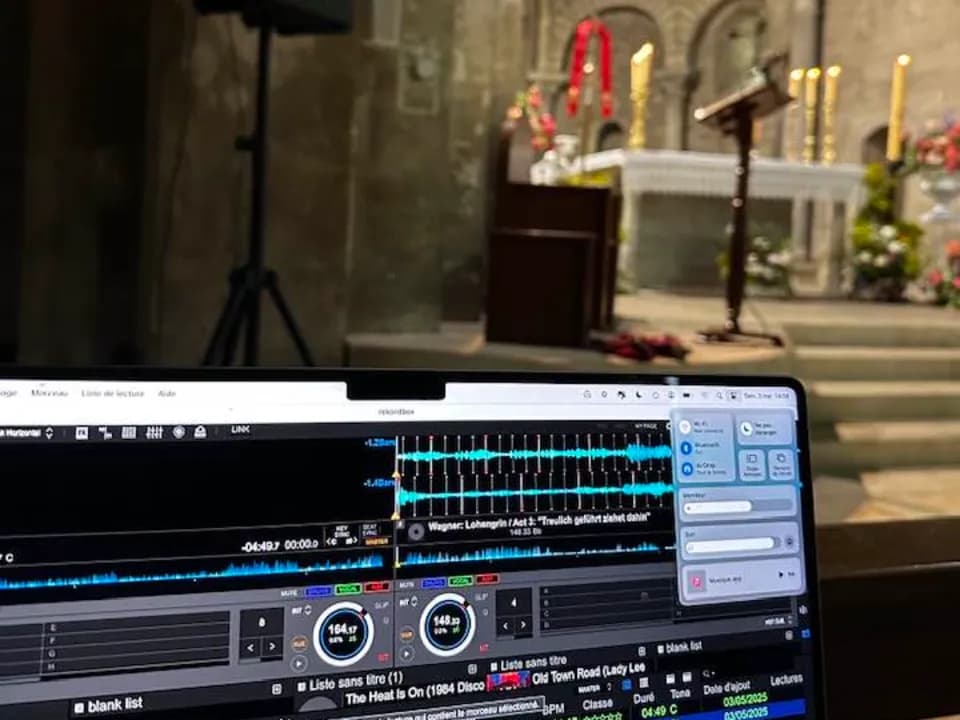Play the right deck
Screen dimensions: 960x720
406,654
